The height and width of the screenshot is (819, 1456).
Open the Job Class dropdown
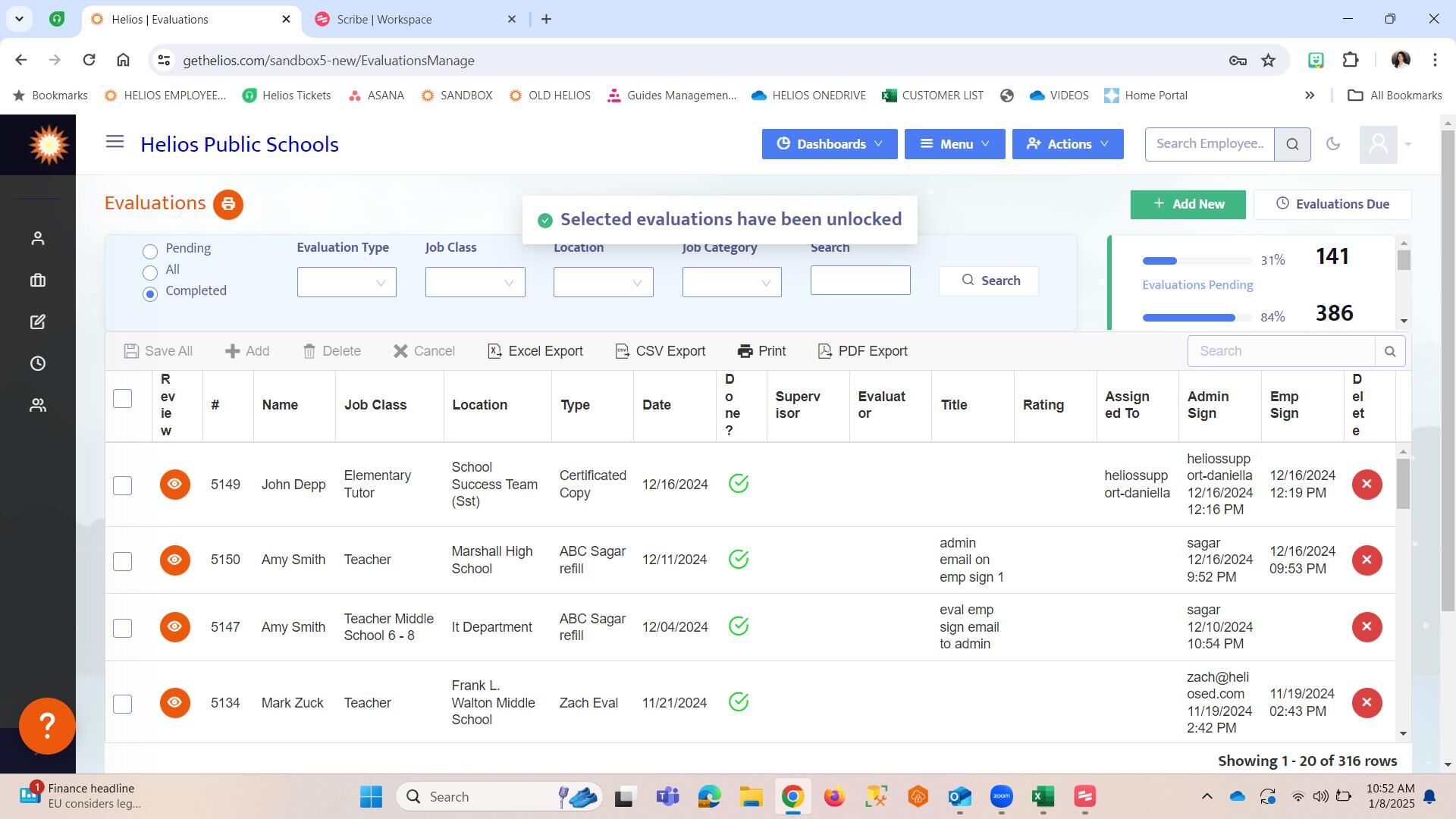tap(475, 283)
